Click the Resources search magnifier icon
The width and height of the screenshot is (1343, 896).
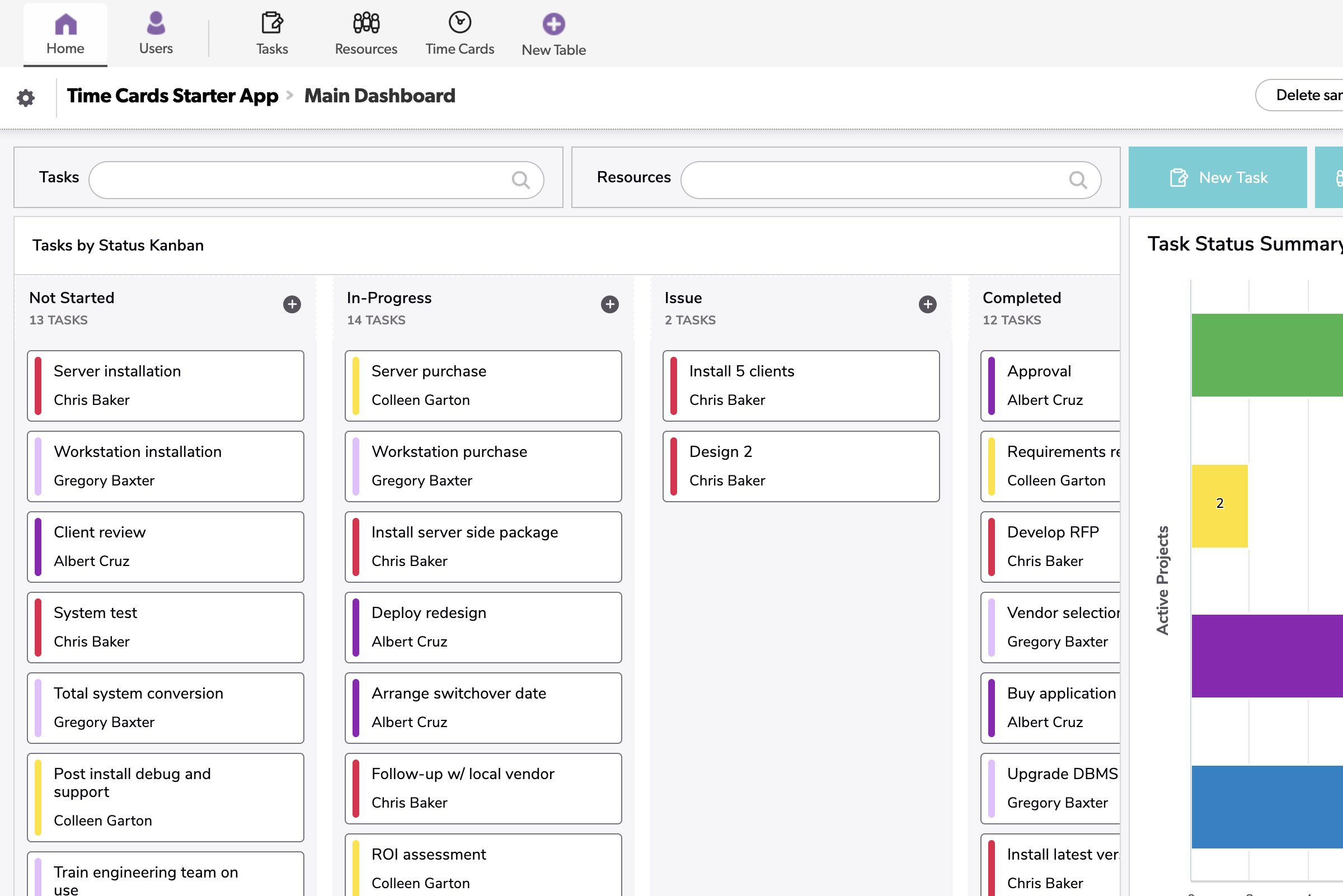point(1078,180)
